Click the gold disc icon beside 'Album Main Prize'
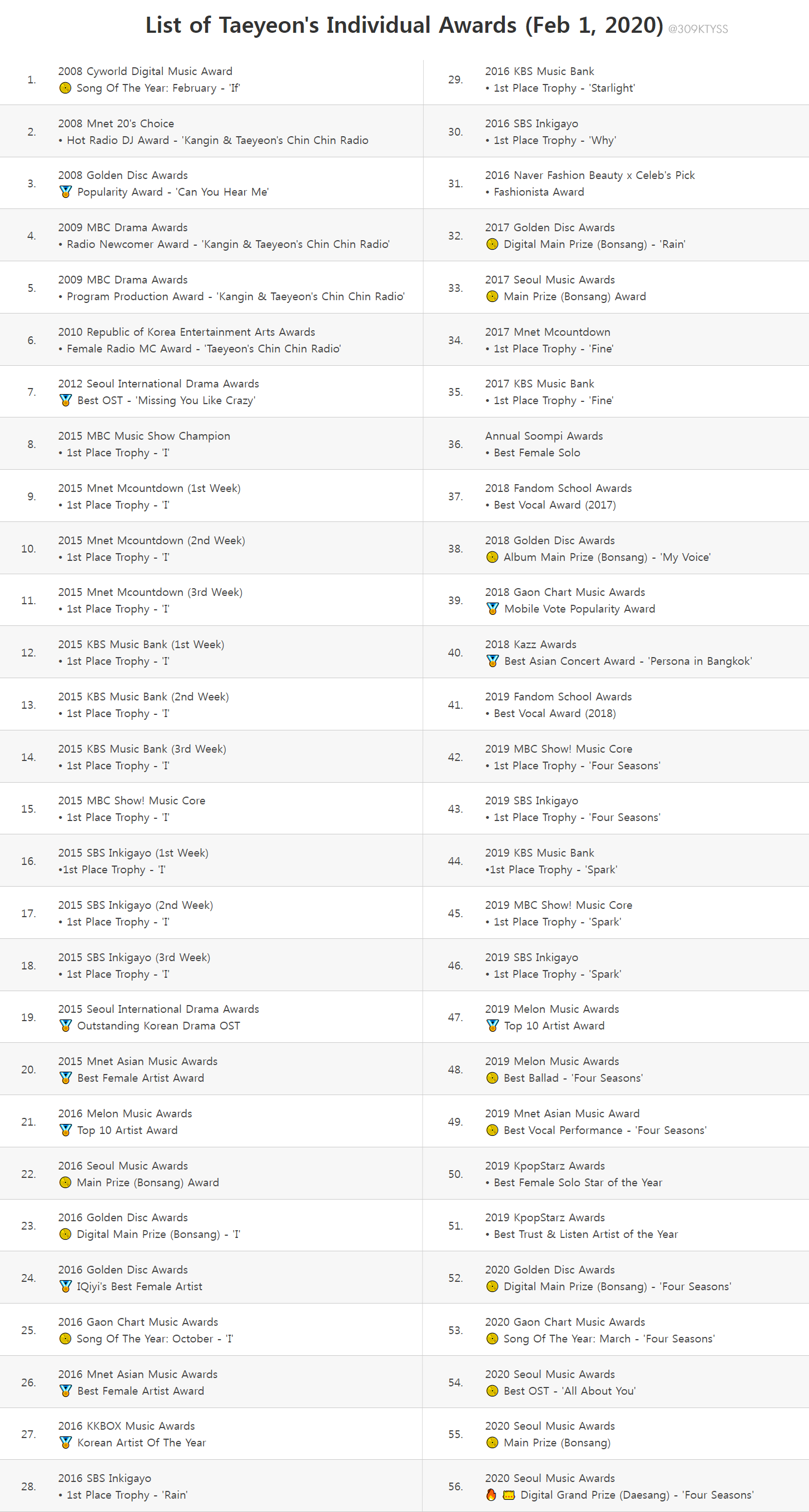 tap(493, 557)
